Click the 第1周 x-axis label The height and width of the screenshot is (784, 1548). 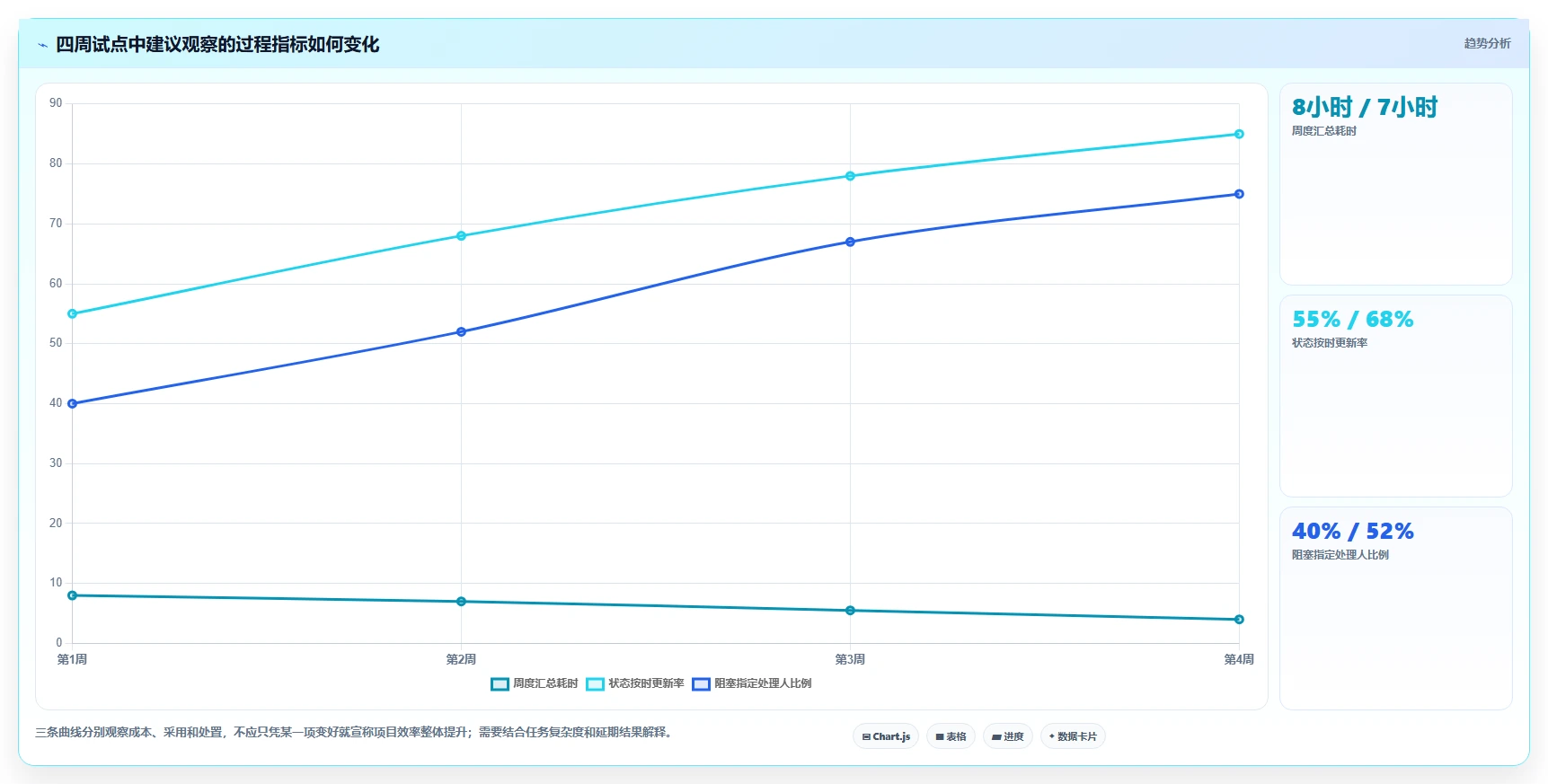tap(72, 659)
